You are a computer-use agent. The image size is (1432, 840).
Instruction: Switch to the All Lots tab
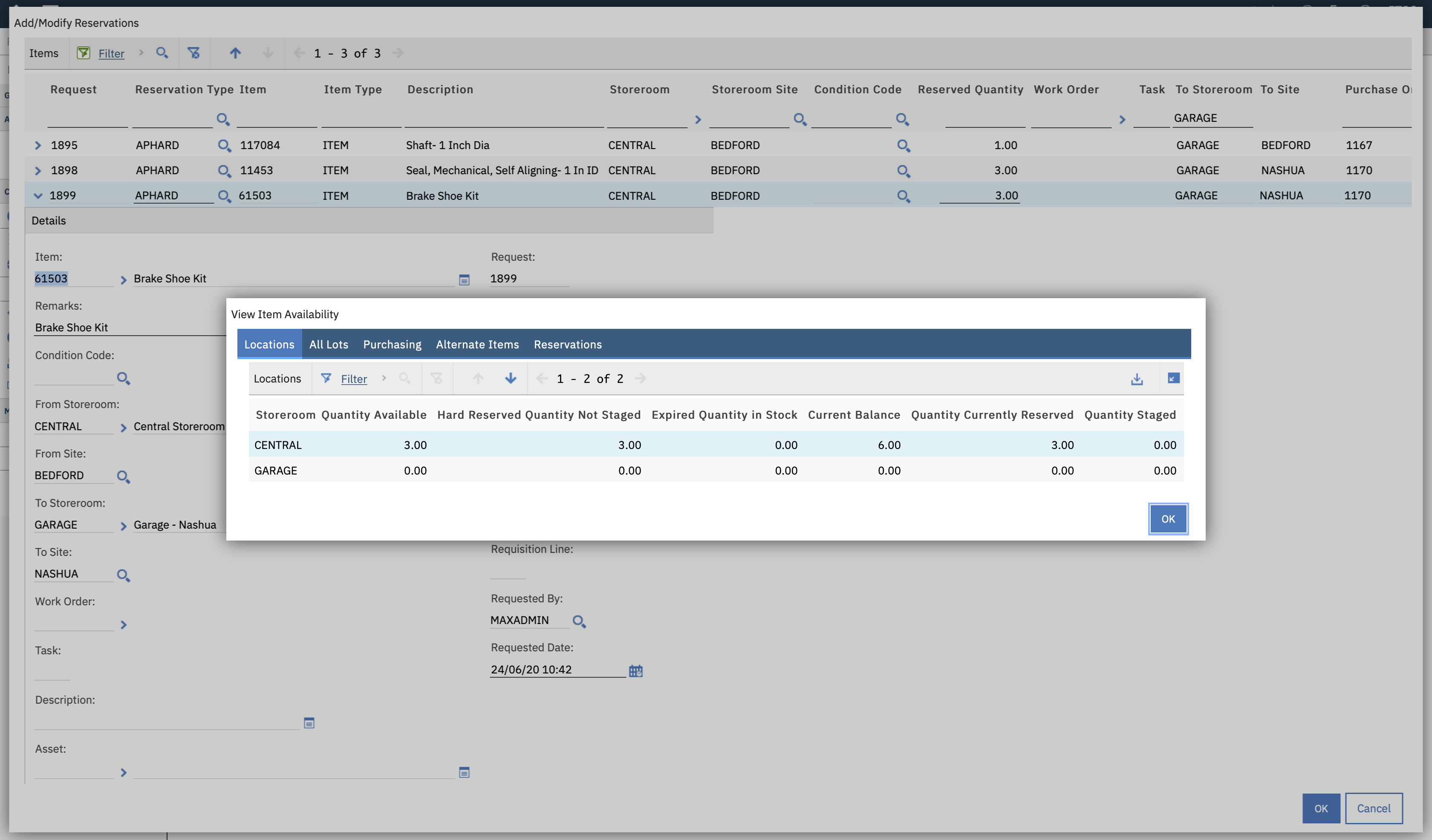pos(329,344)
